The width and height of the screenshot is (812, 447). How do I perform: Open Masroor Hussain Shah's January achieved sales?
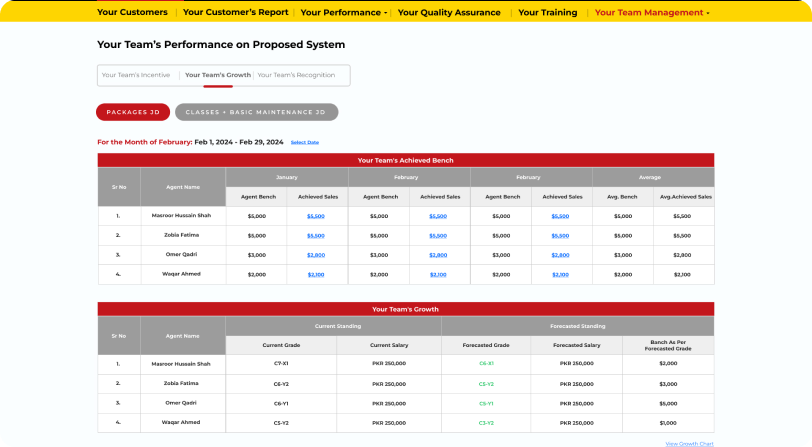coord(316,216)
